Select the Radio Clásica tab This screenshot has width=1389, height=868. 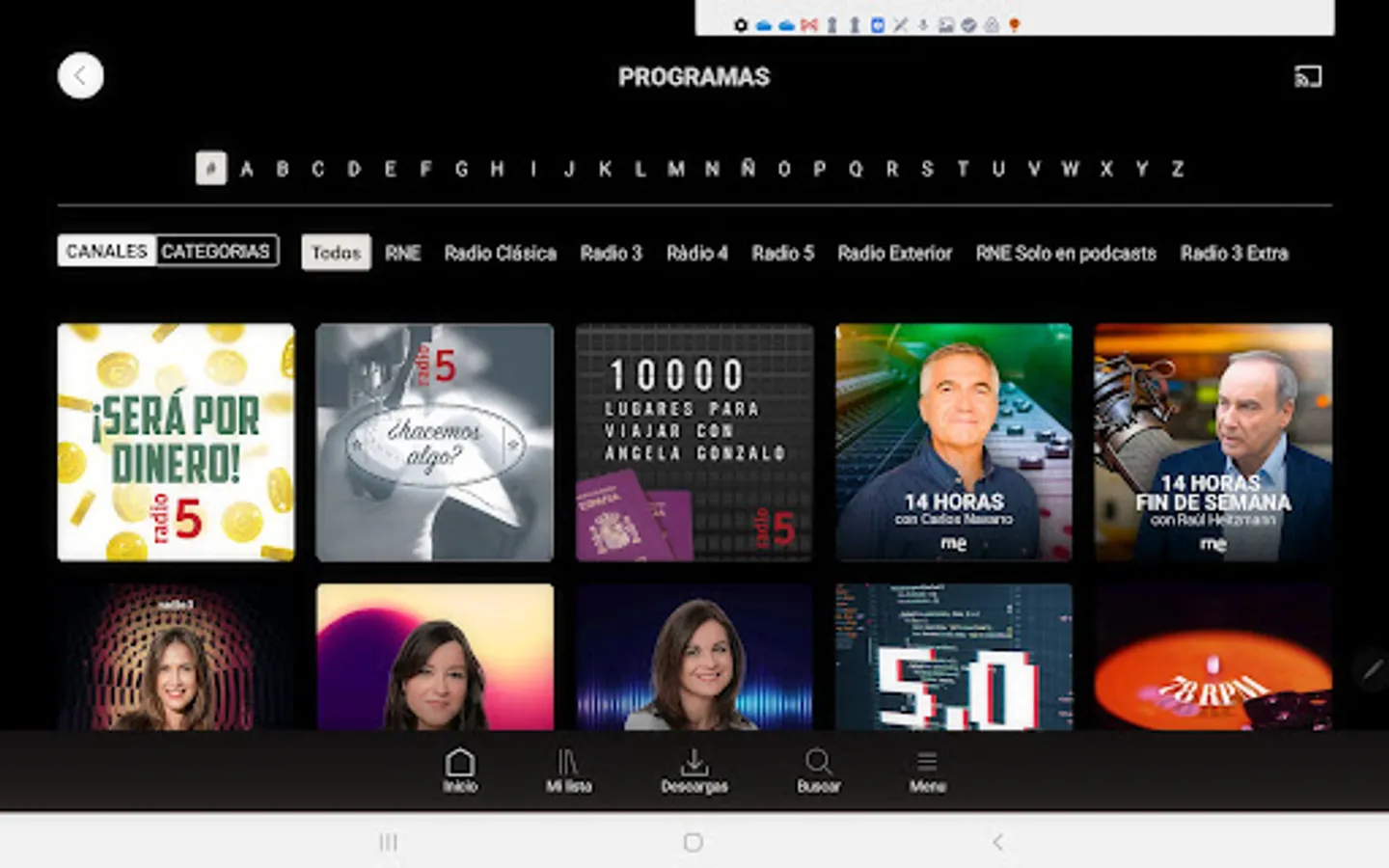pyautogui.click(x=500, y=253)
